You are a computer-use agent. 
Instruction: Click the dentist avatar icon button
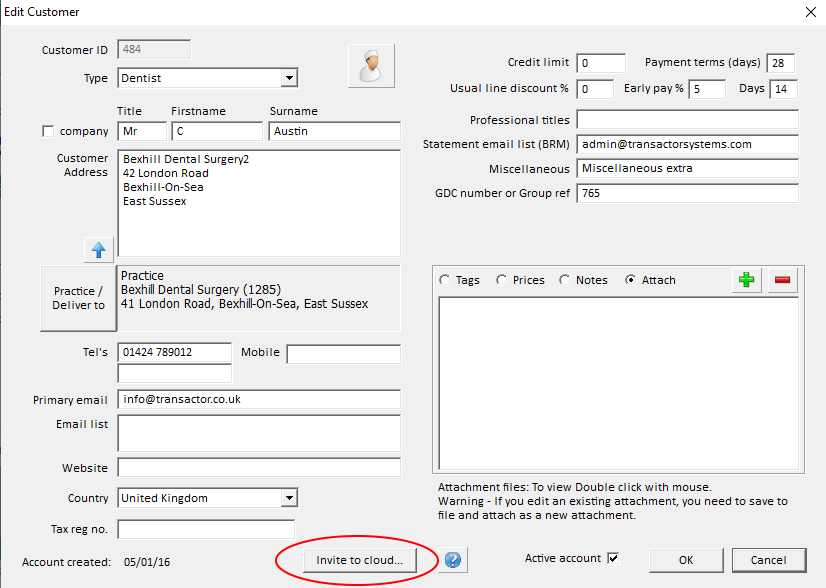[x=371, y=65]
